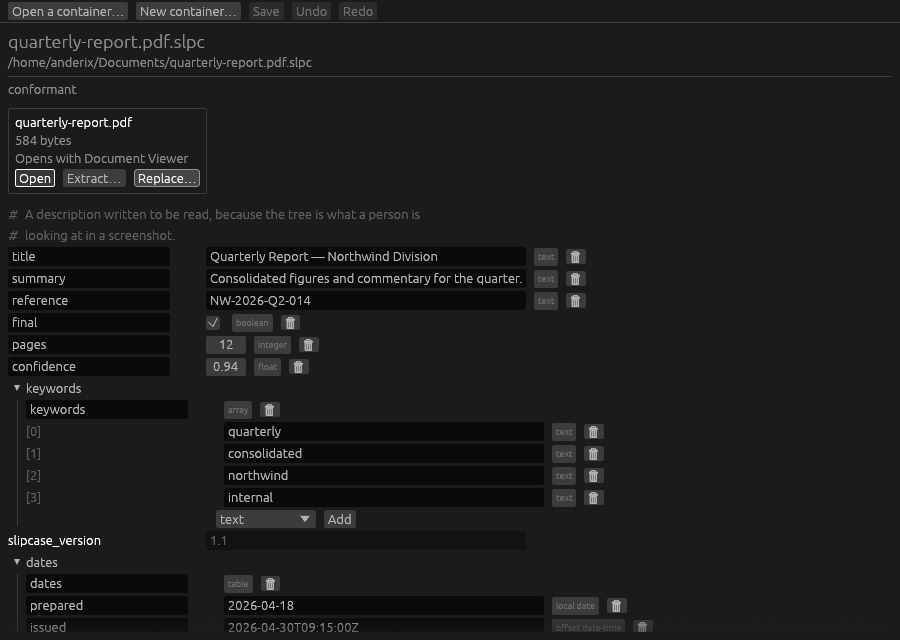Remove the keywords array with trash icon
900x640 pixels.
pos(269,410)
